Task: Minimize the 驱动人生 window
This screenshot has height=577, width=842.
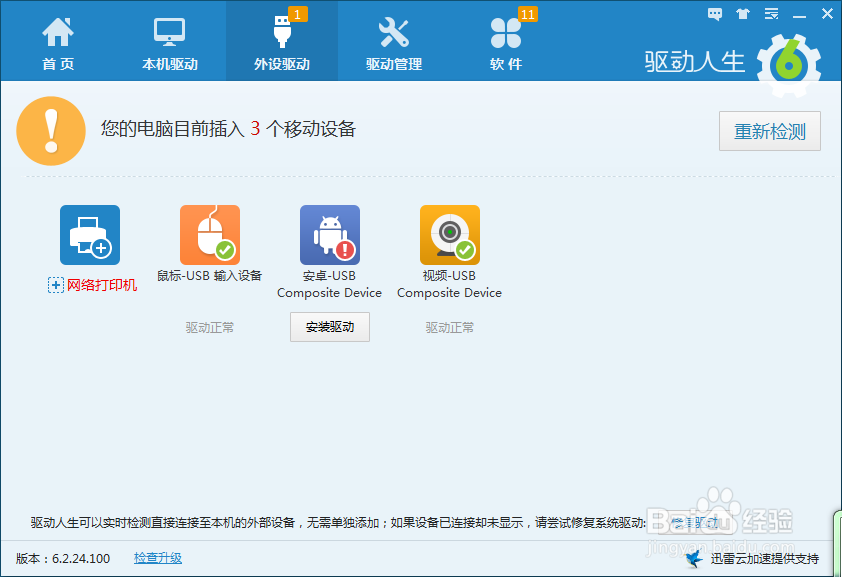Action: (x=800, y=15)
